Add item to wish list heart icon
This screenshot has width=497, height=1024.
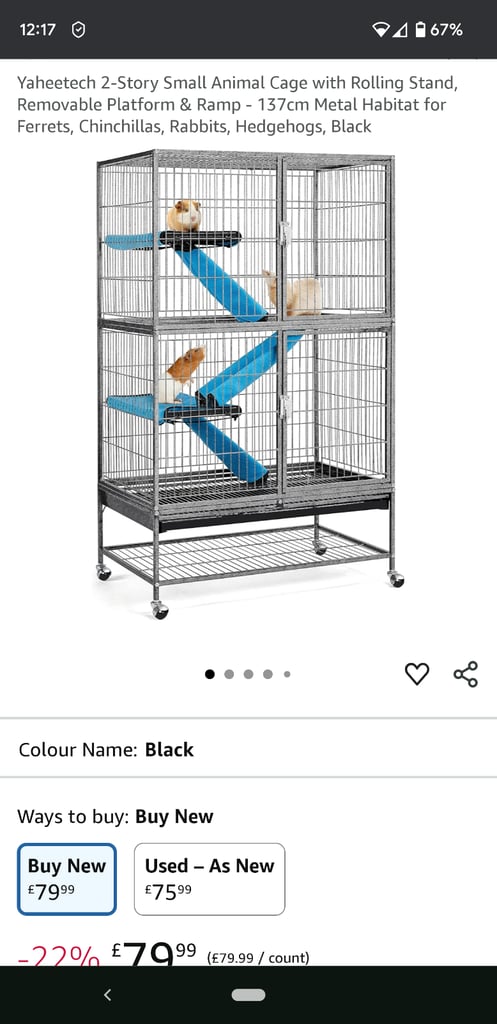tap(417, 673)
